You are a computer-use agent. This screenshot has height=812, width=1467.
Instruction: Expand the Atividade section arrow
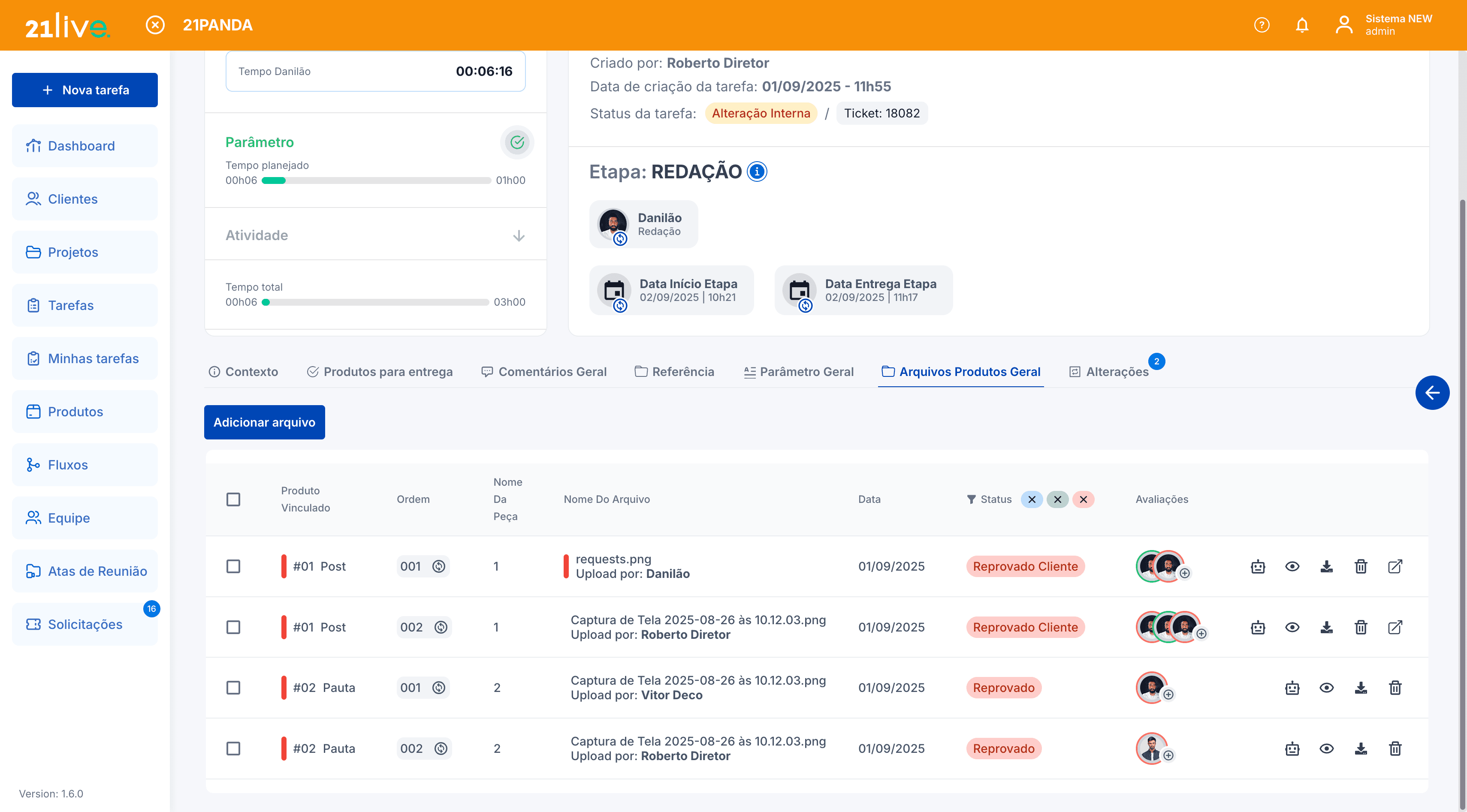tap(518, 235)
